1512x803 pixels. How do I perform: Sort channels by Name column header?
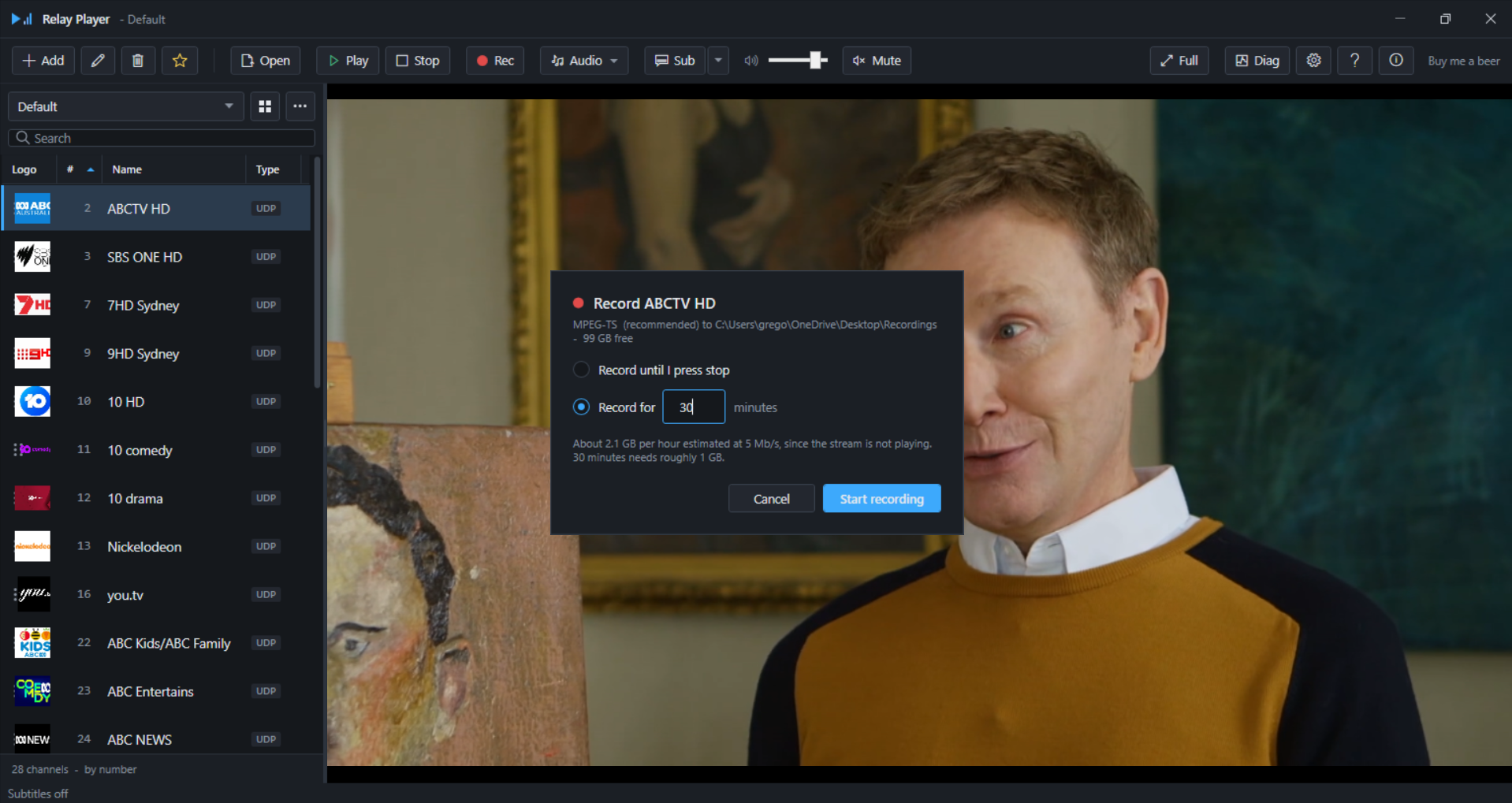tap(174, 169)
